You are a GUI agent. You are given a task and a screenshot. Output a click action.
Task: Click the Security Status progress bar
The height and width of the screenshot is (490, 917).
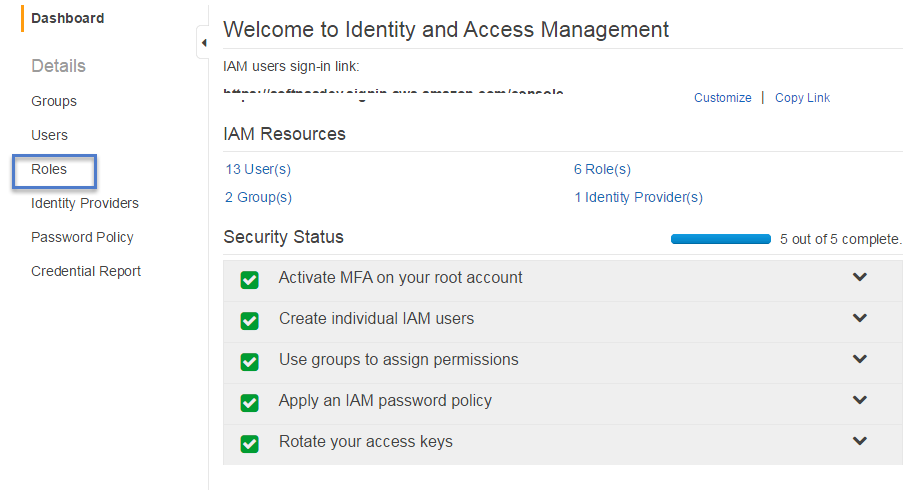(x=720, y=239)
